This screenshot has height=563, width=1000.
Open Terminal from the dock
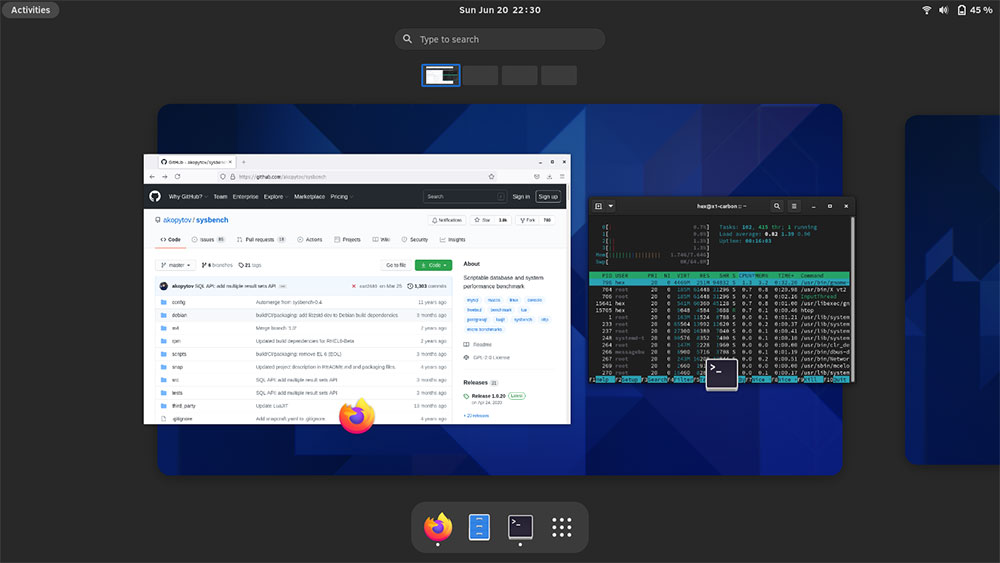click(520, 526)
